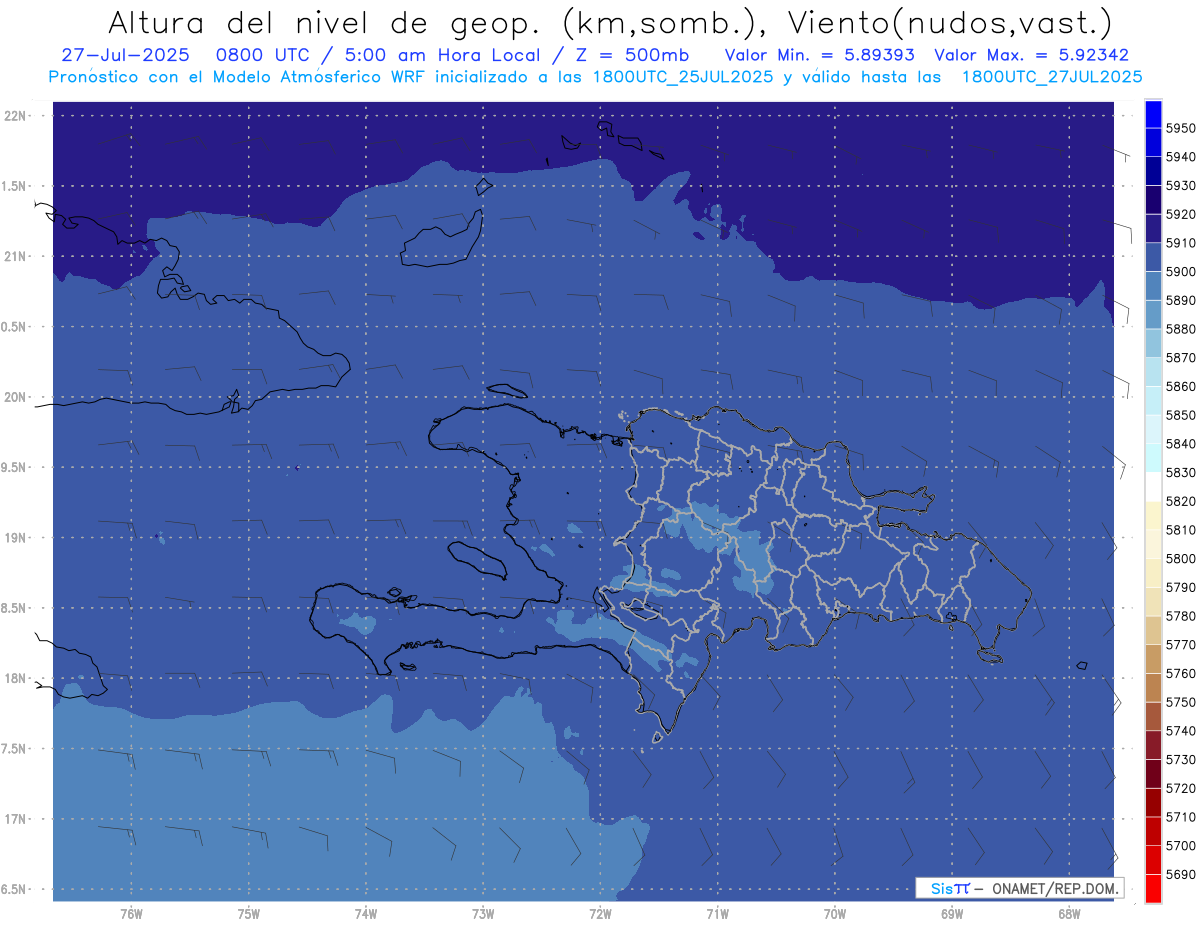Screen dimensions: 1200x927
Task: Pick the colorbar swatch between 5890 and 5900
Action: click(x=1153, y=286)
